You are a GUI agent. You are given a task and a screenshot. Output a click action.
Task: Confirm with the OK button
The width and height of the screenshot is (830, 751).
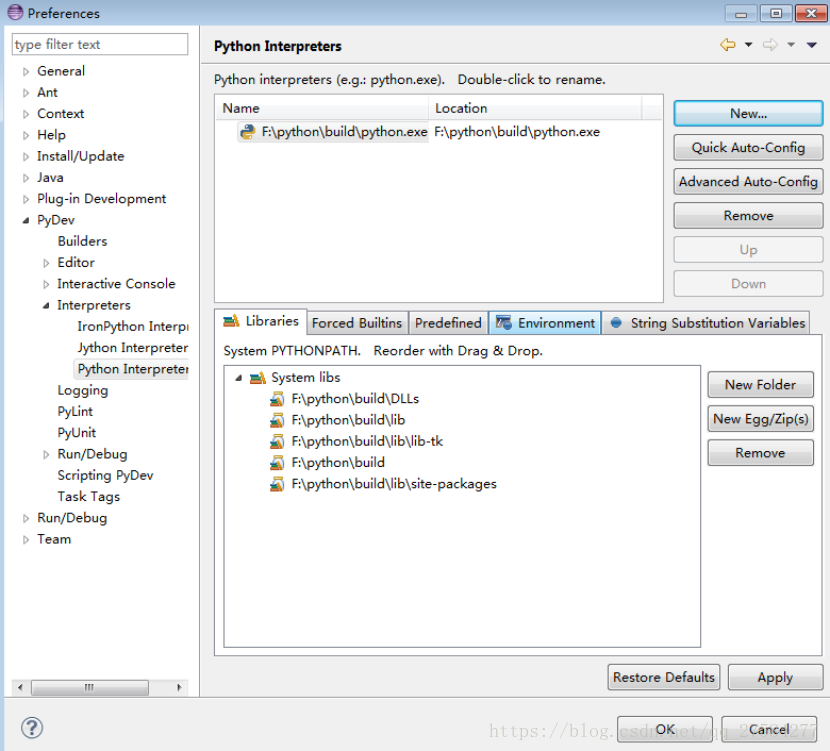(665, 730)
